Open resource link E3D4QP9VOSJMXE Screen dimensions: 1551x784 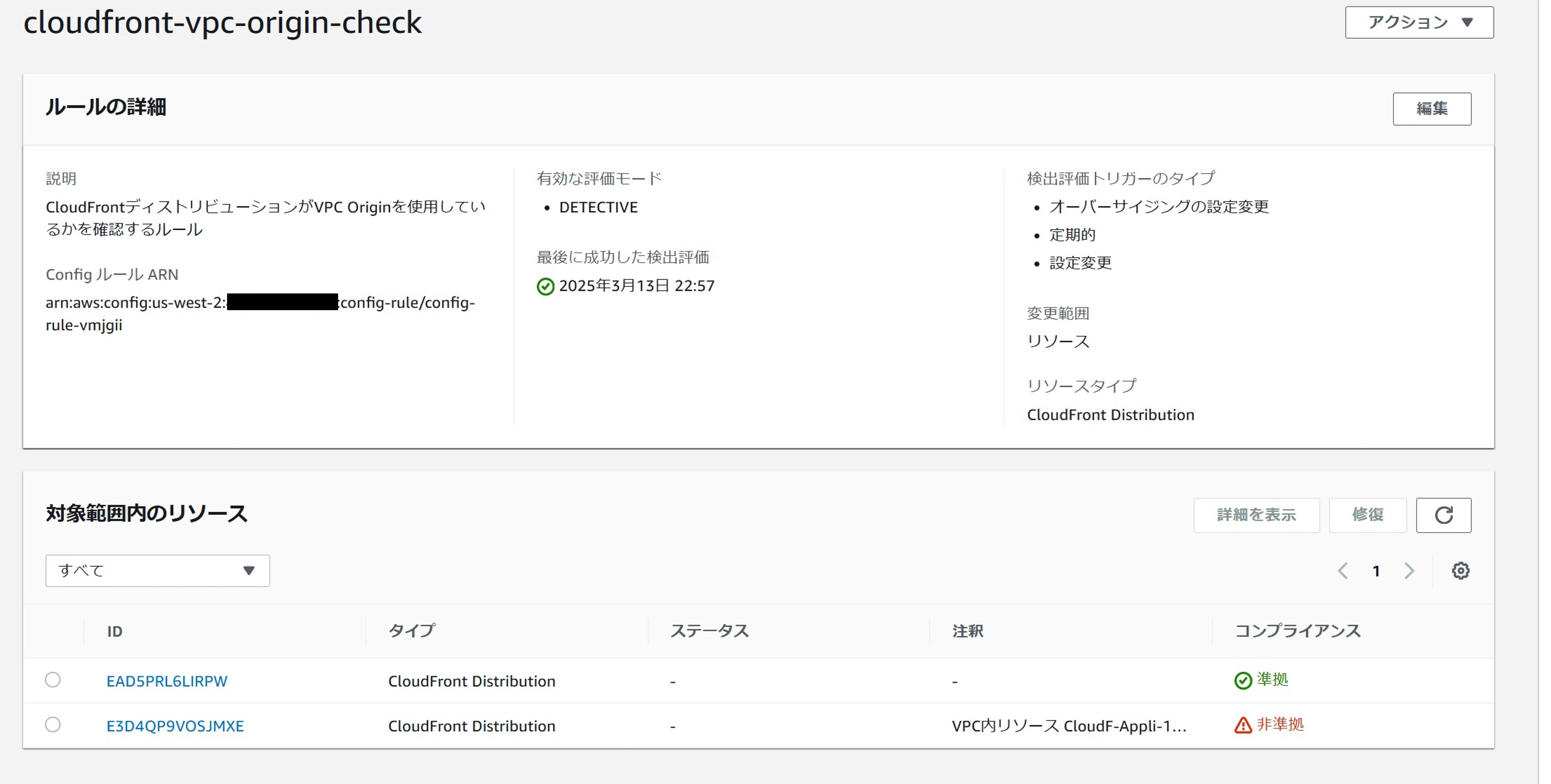pyautogui.click(x=175, y=726)
